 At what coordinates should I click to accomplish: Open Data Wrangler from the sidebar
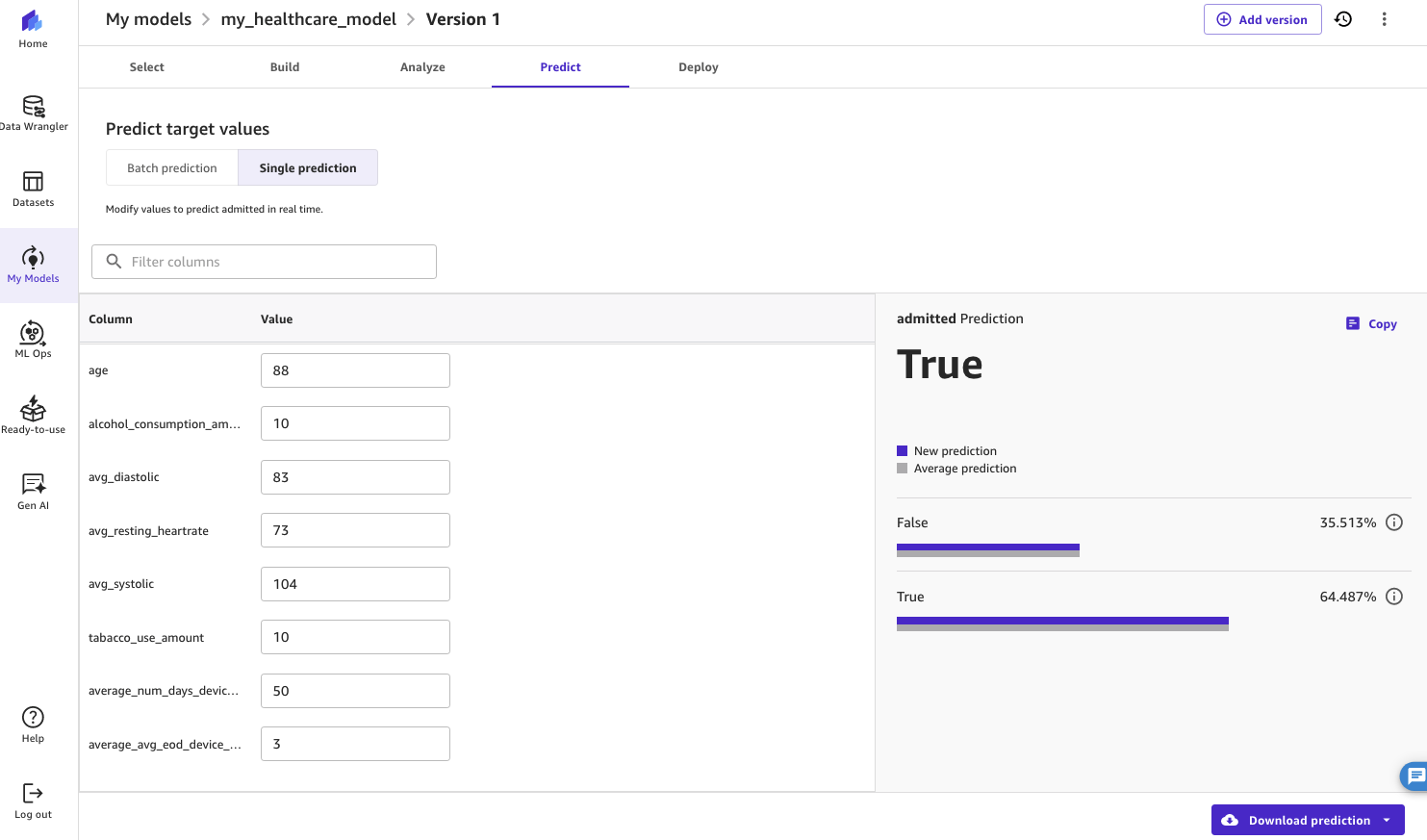tap(33, 114)
